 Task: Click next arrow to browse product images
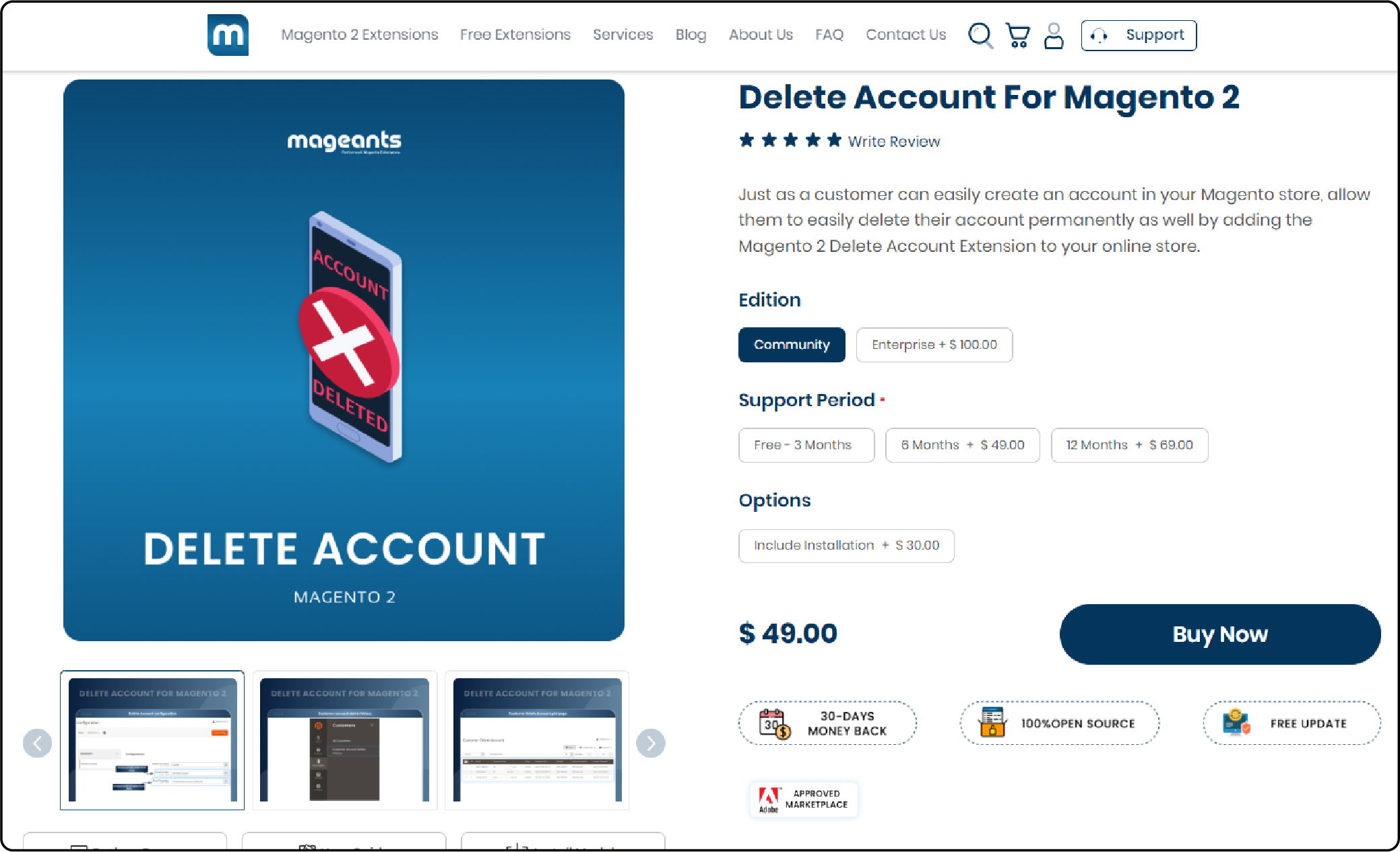(x=650, y=742)
